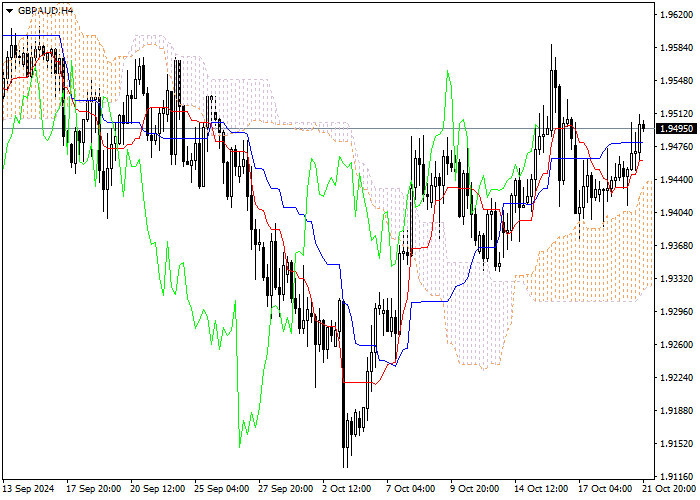
Task: Click the 1.91160 price axis label
Action: 677,476
